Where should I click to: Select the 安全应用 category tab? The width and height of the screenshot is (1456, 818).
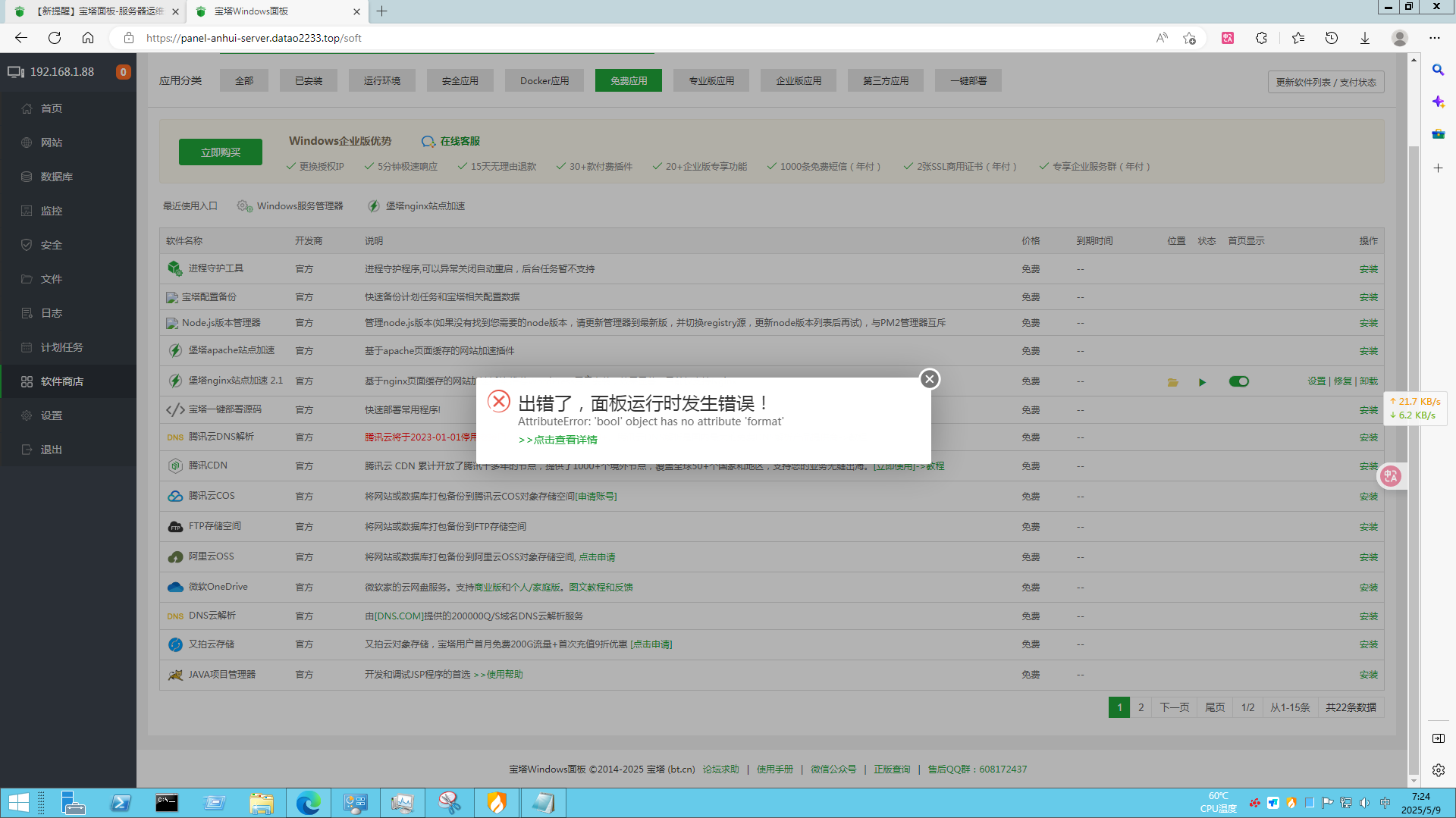tap(460, 80)
